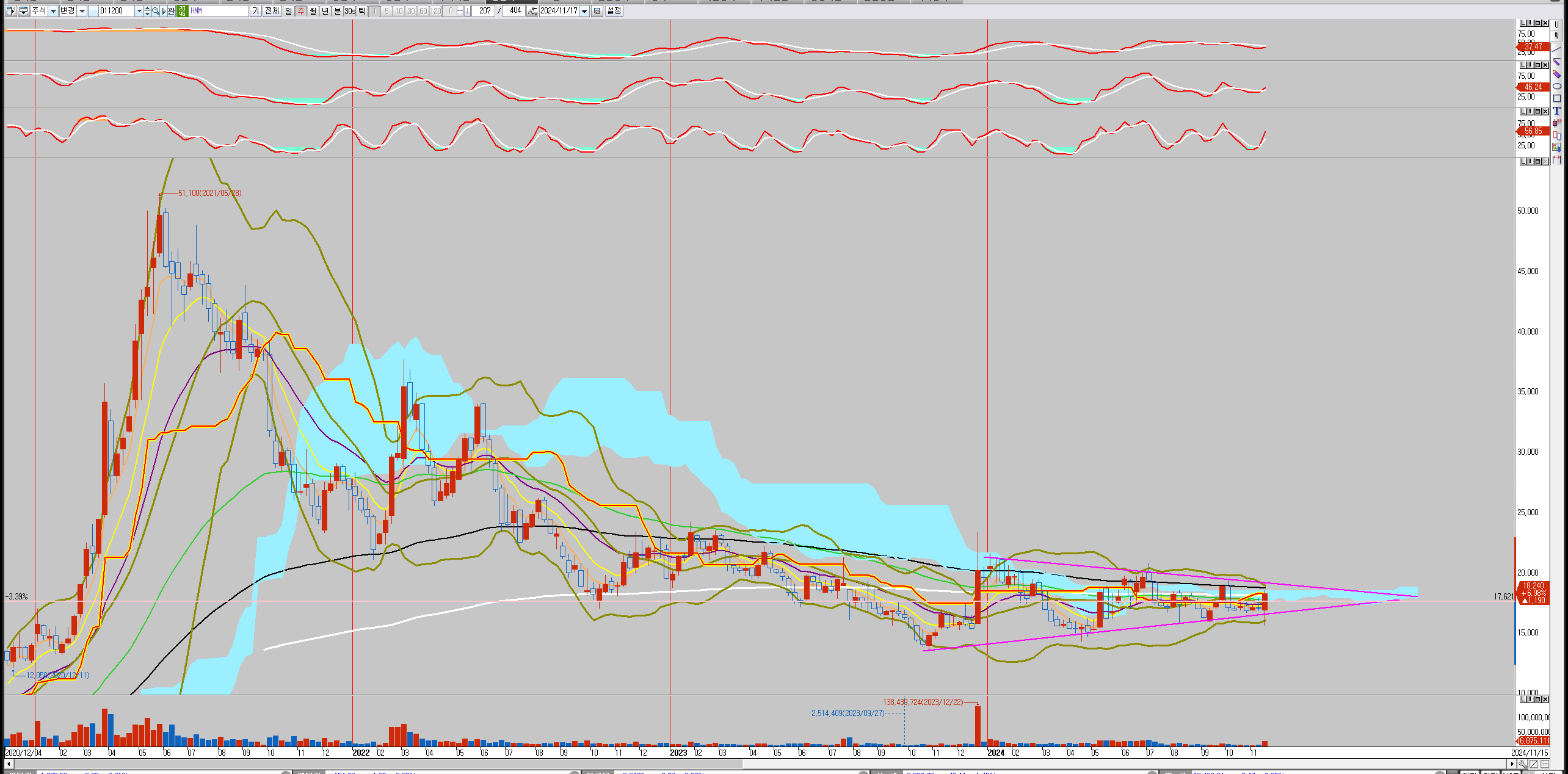This screenshot has height=774, width=1568.
Task: Close the third indicator panel
Action: pyautogui.click(x=1545, y=111)
